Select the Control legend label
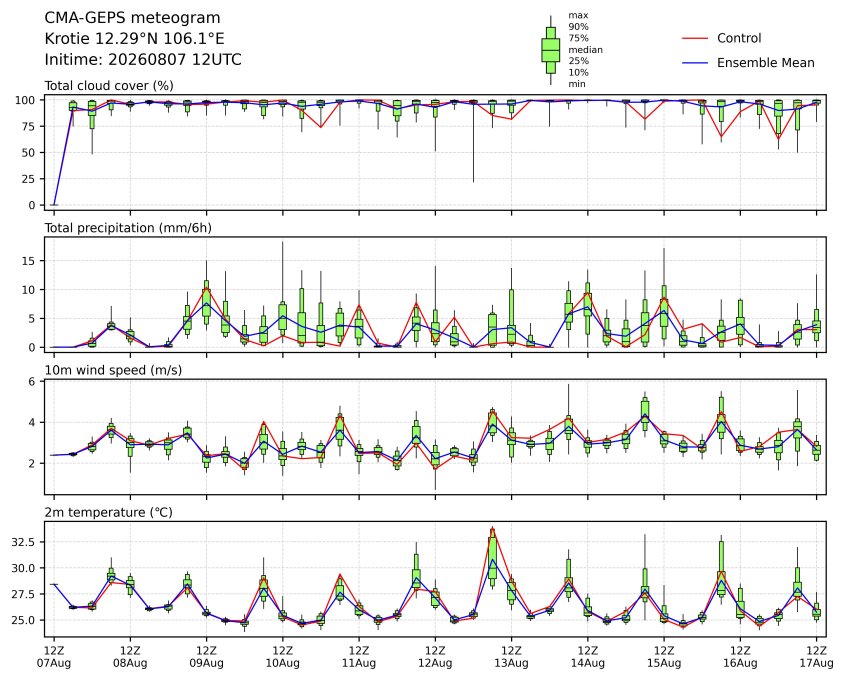The image size is (845, 680). 739,38
